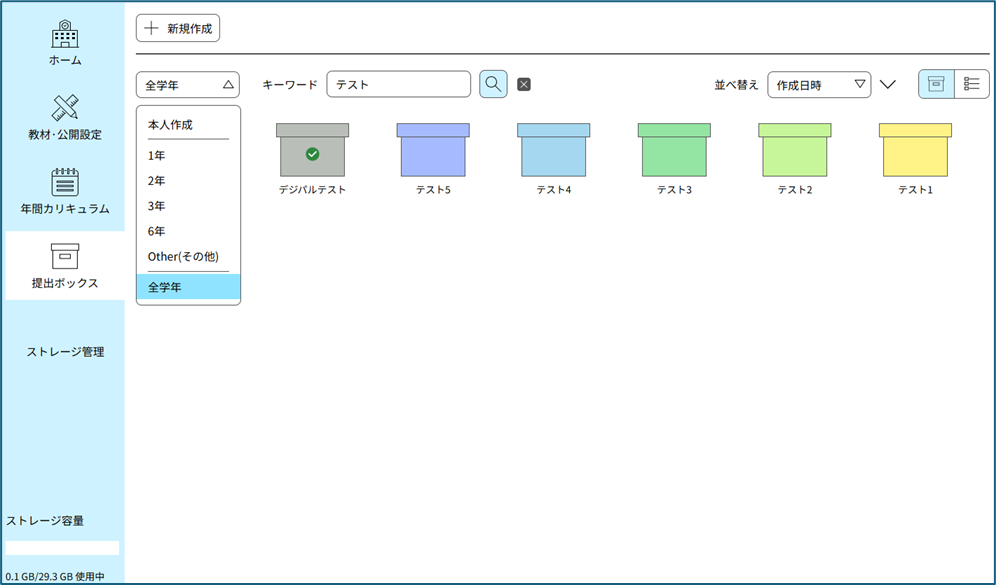Select the 提出ボックス sidebar icon
Viewport: 996px width, 585px height.
[x=65, y=257]
